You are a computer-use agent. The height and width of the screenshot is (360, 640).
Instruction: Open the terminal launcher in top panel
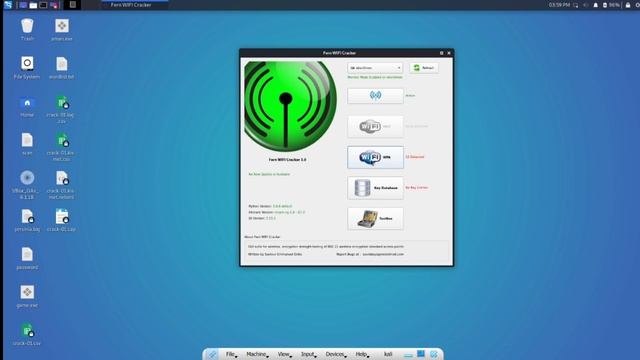click(43, 5)
